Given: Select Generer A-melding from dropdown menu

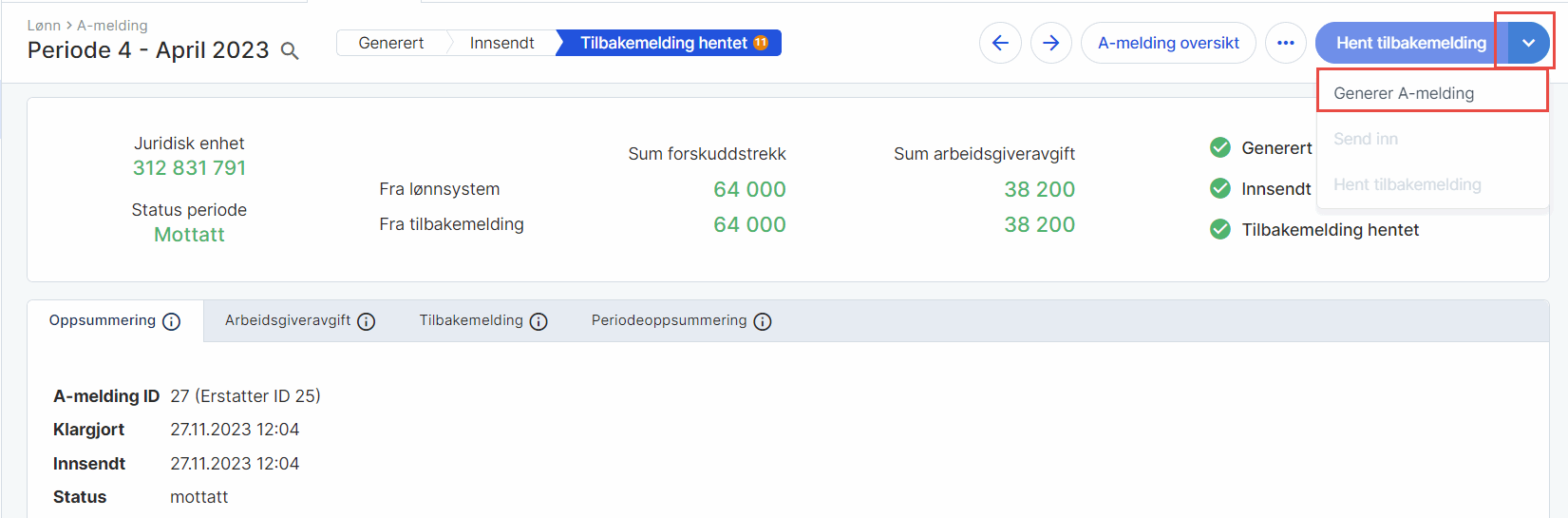Looking at the screenshot, I should 1404,93.
